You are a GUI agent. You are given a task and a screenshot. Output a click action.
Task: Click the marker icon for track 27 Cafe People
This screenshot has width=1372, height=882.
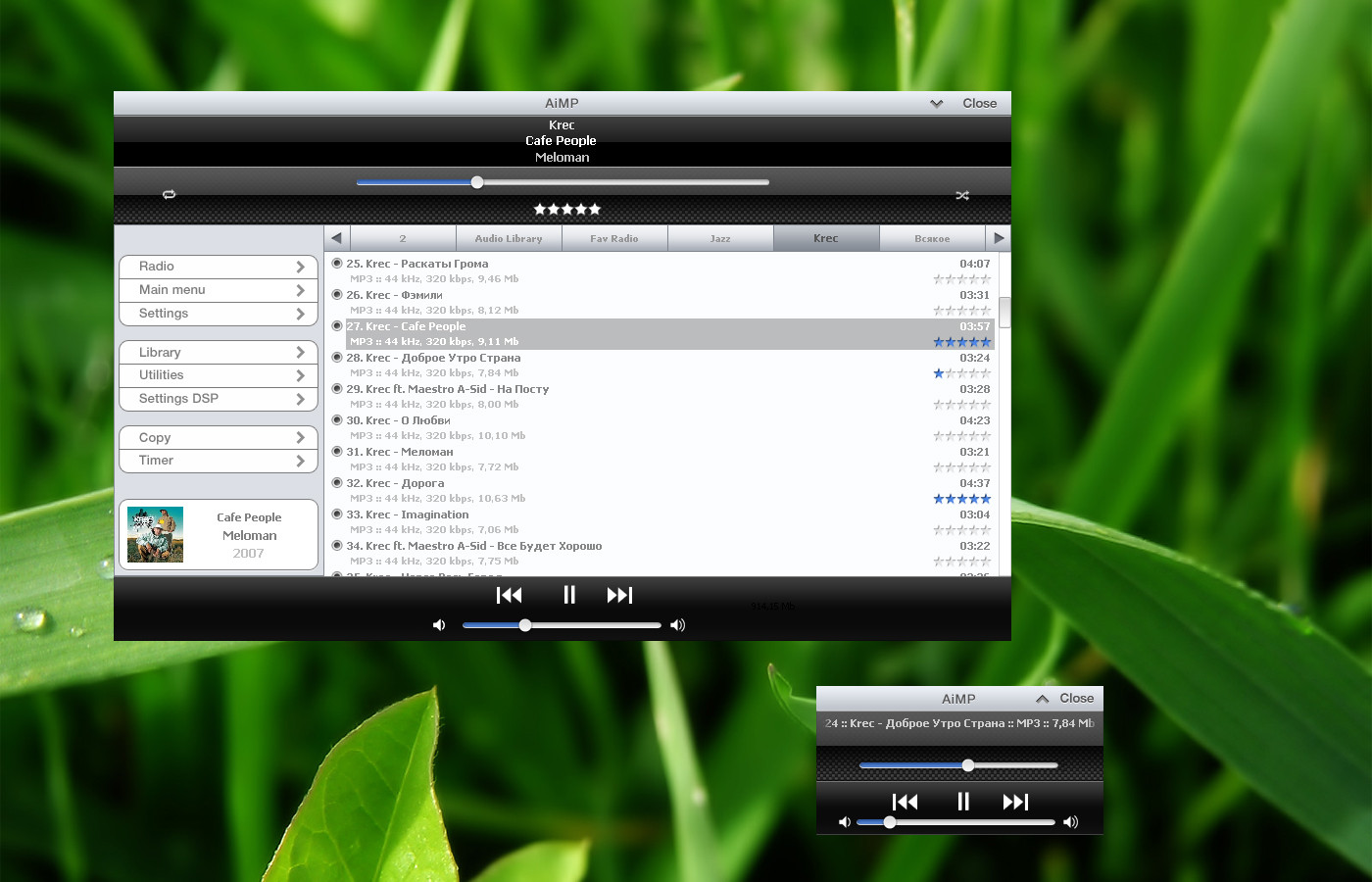[337, 326]
